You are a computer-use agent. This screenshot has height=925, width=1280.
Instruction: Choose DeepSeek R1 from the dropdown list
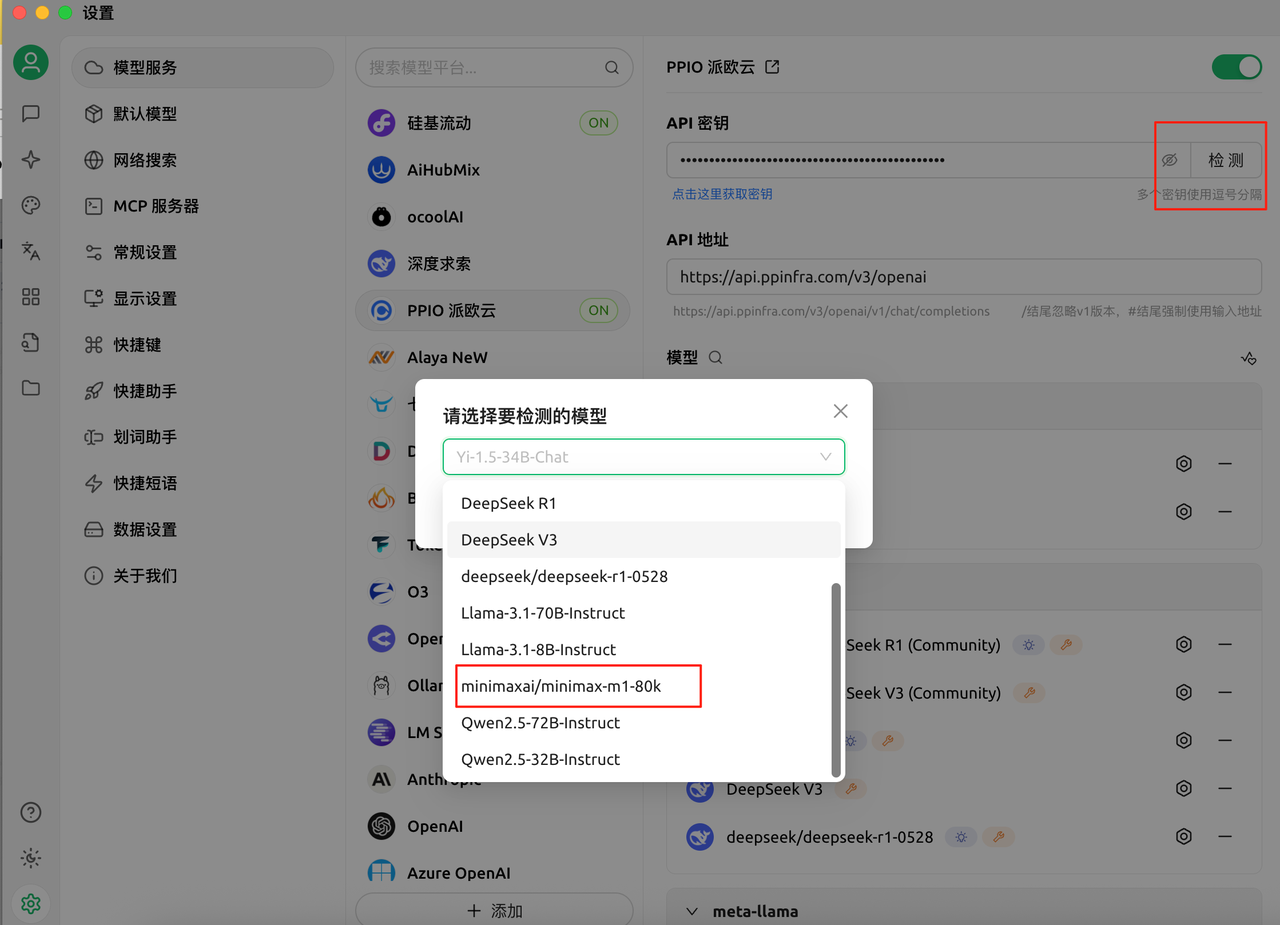(x=643, y=503)
